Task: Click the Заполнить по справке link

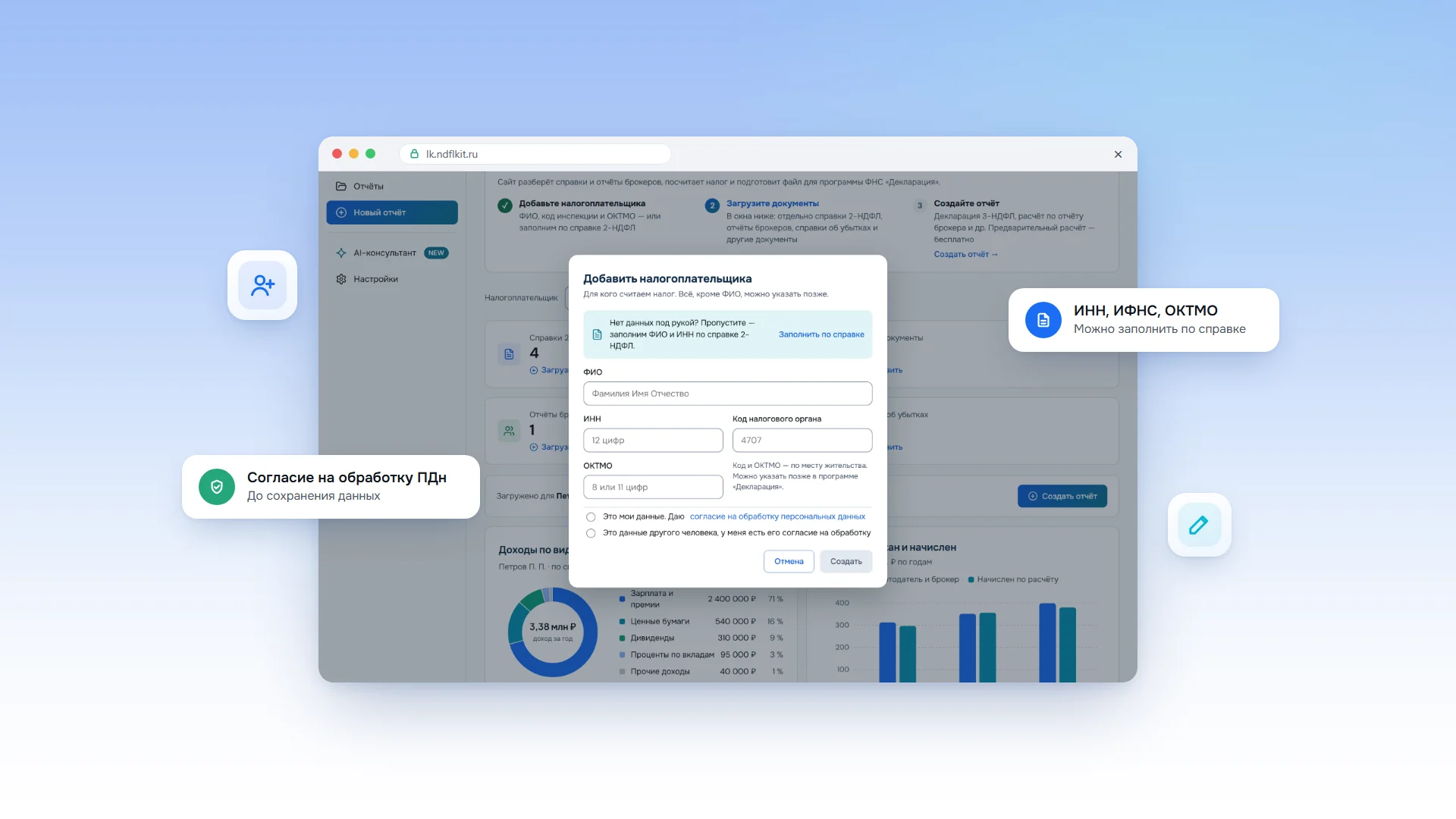Action: click(x=821, y=334)
